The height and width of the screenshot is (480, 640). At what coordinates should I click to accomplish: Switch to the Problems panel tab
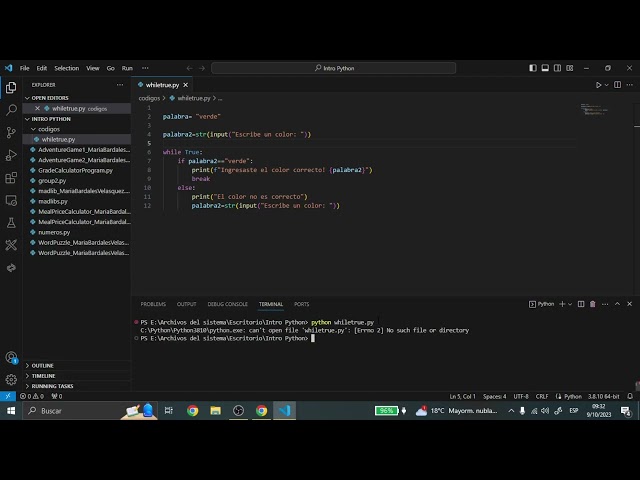coord(153,304)
